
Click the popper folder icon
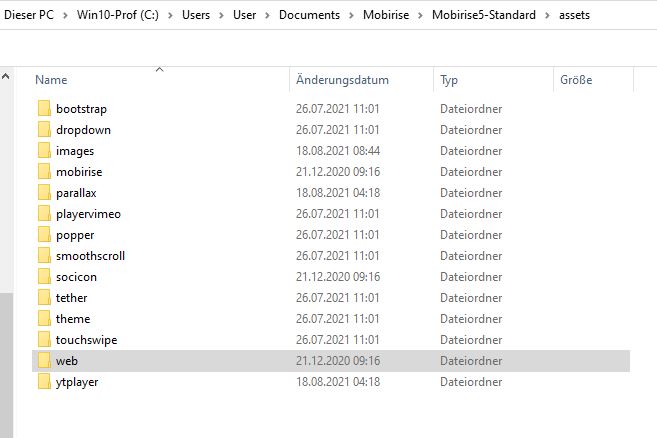44,234
